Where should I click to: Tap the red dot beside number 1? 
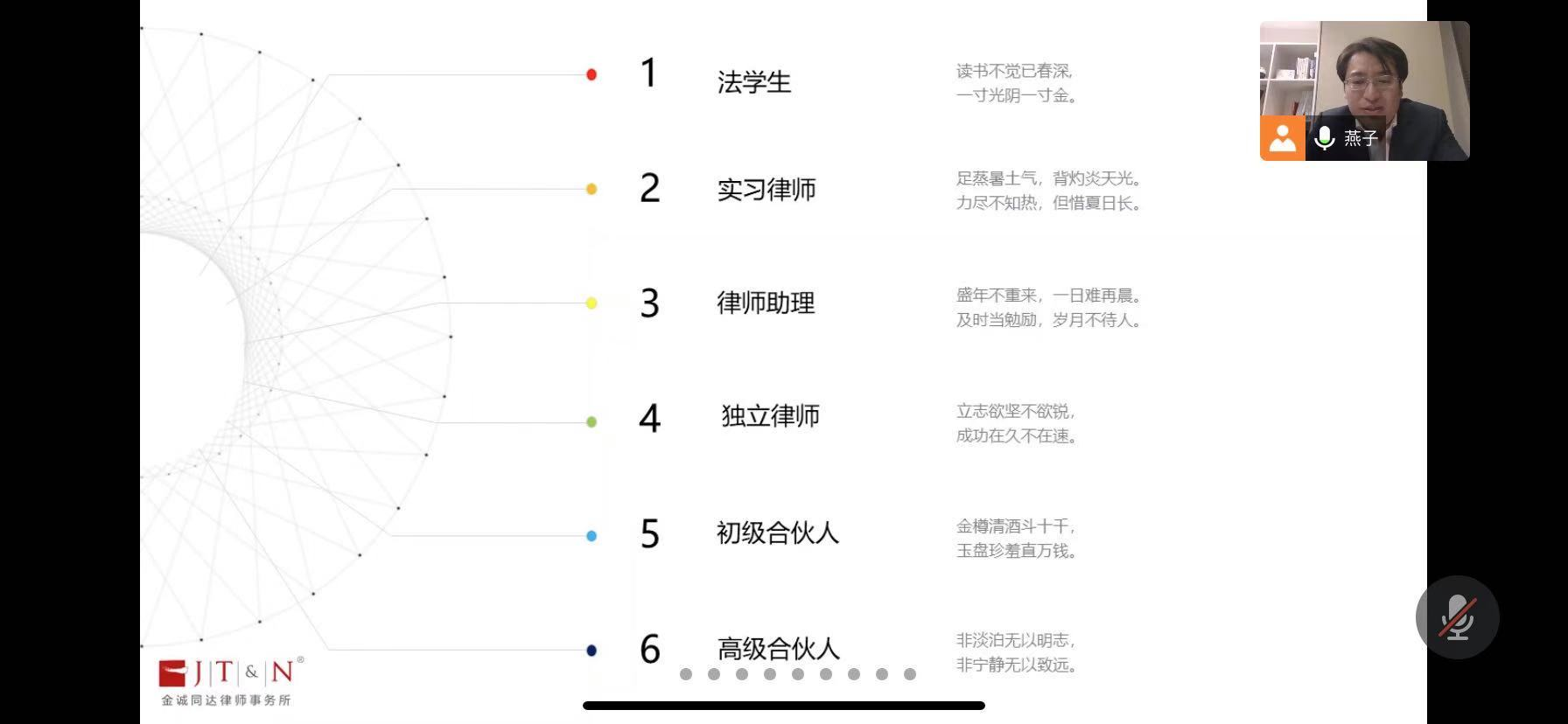pos(591,75)
